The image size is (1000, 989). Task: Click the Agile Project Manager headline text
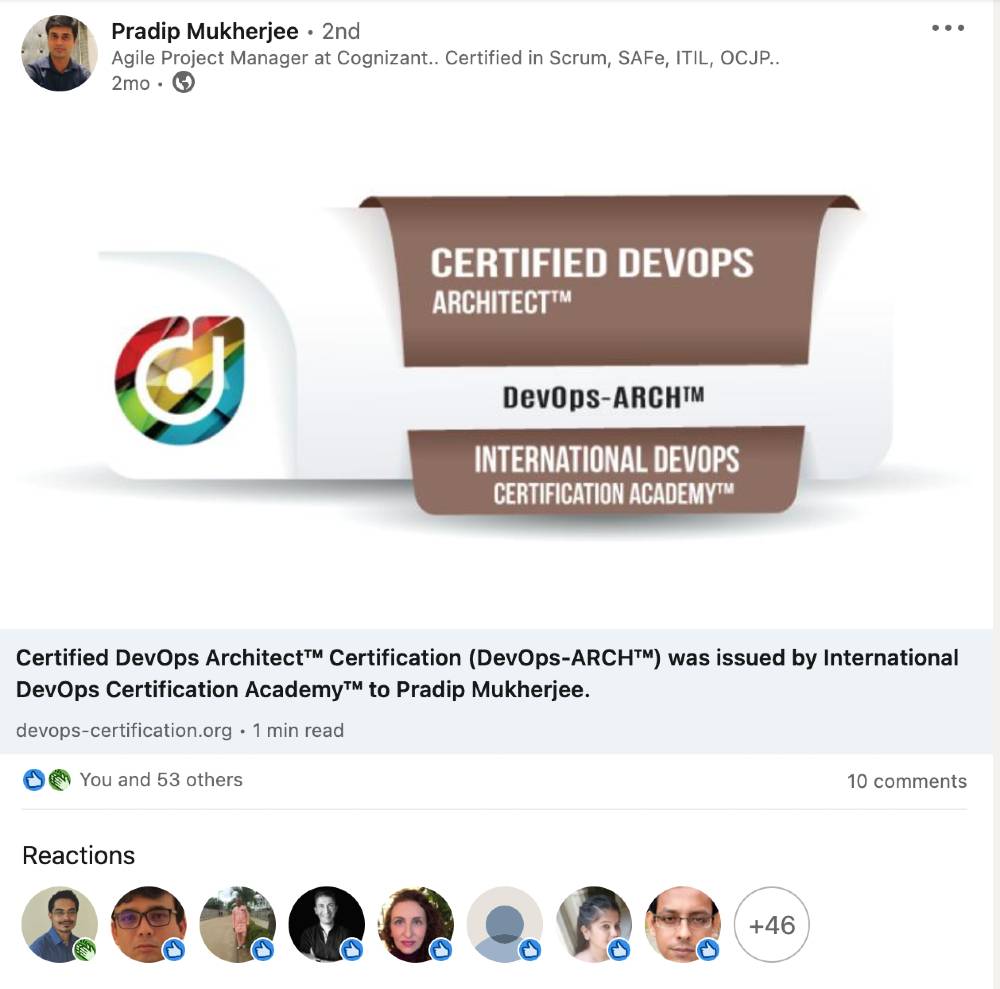click(x=445, y=58)
